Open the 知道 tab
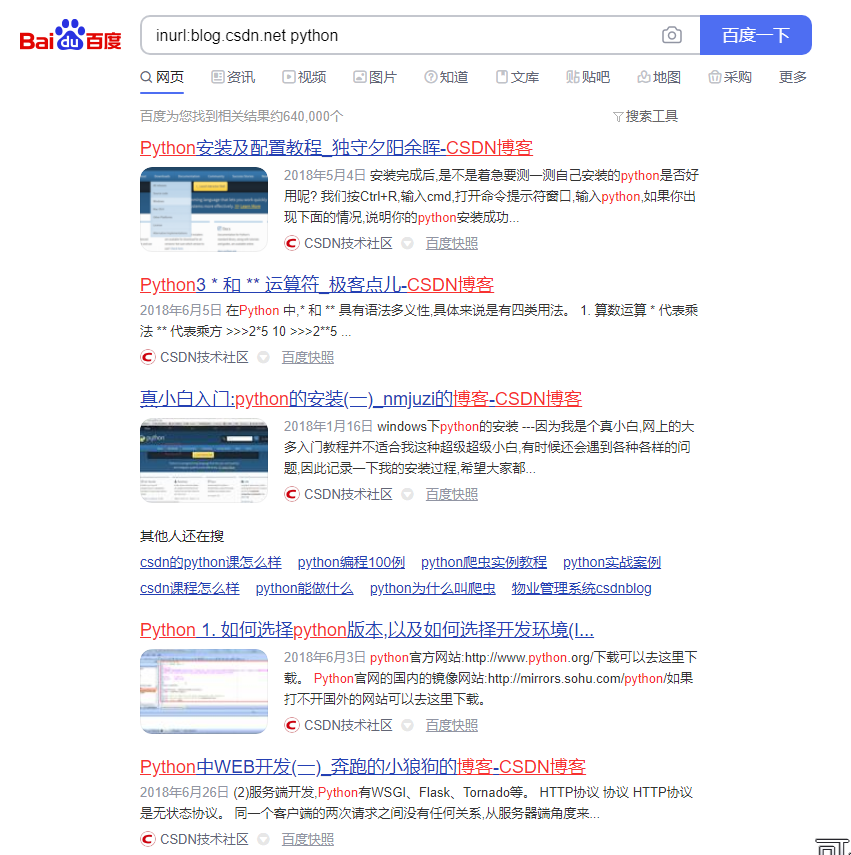Screen dimensions: 851x855 (446, 77)
